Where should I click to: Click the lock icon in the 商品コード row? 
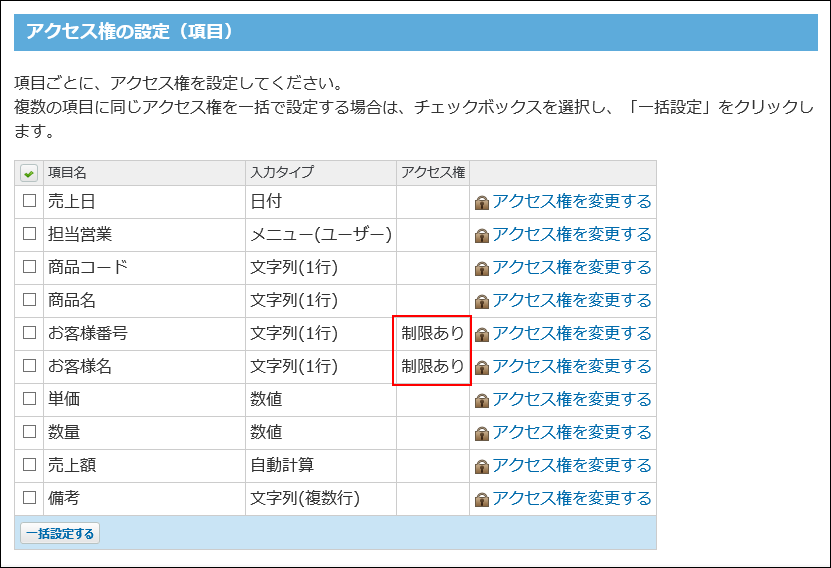coord(482,268)
